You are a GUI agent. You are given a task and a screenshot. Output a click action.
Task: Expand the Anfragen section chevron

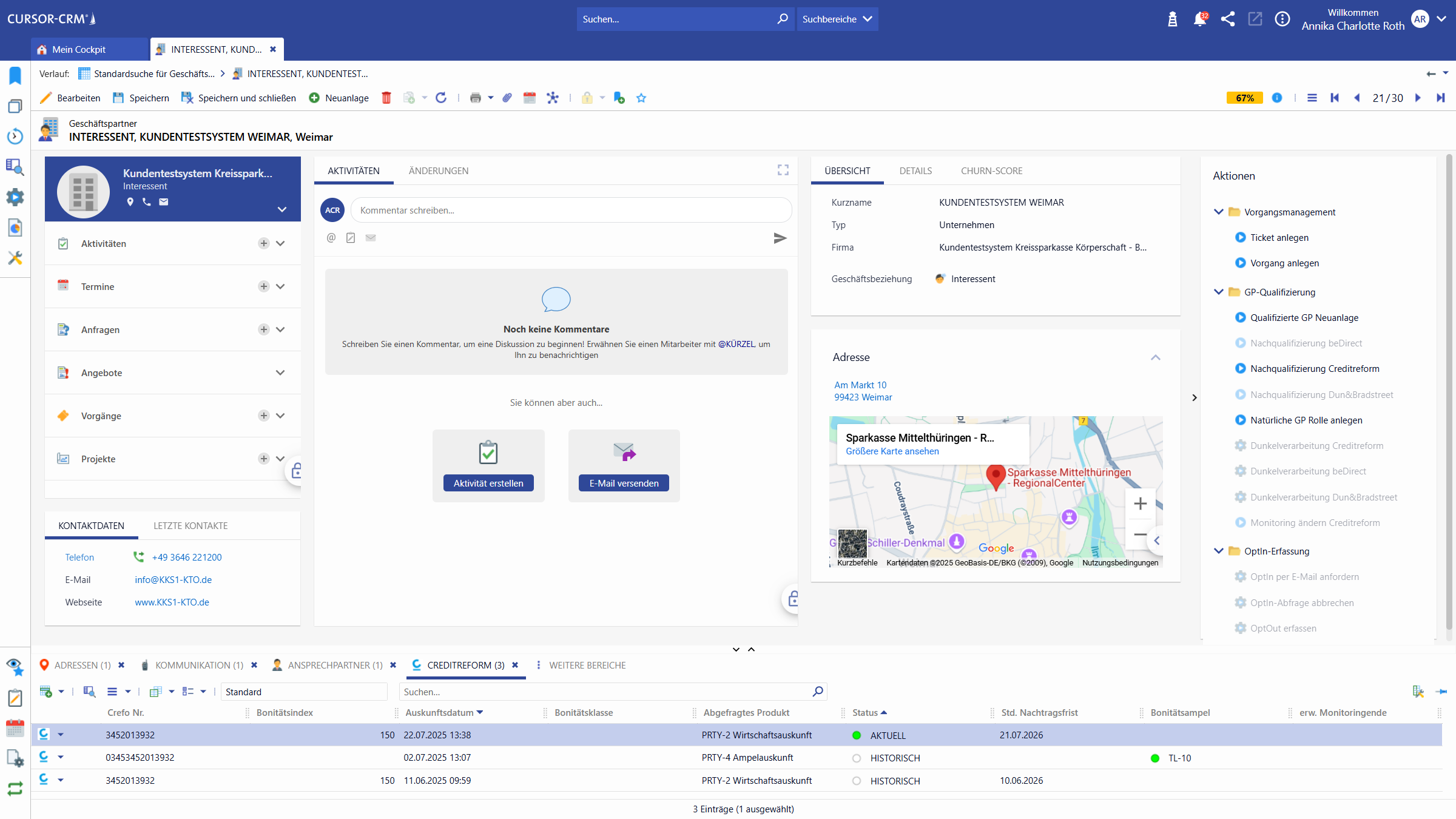[x=280, y=329]
